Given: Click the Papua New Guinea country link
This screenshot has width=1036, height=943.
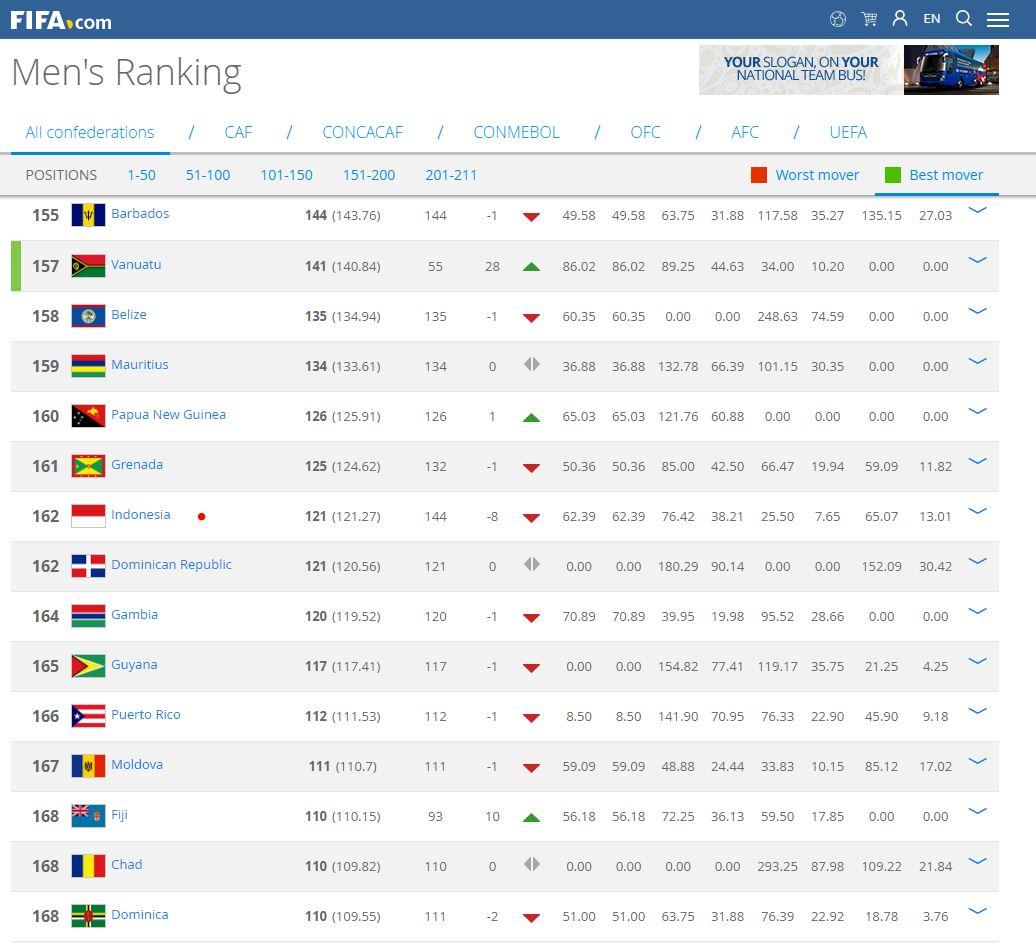Looking at the screenshot, I should pyautogui.click(x=168, y=415).
